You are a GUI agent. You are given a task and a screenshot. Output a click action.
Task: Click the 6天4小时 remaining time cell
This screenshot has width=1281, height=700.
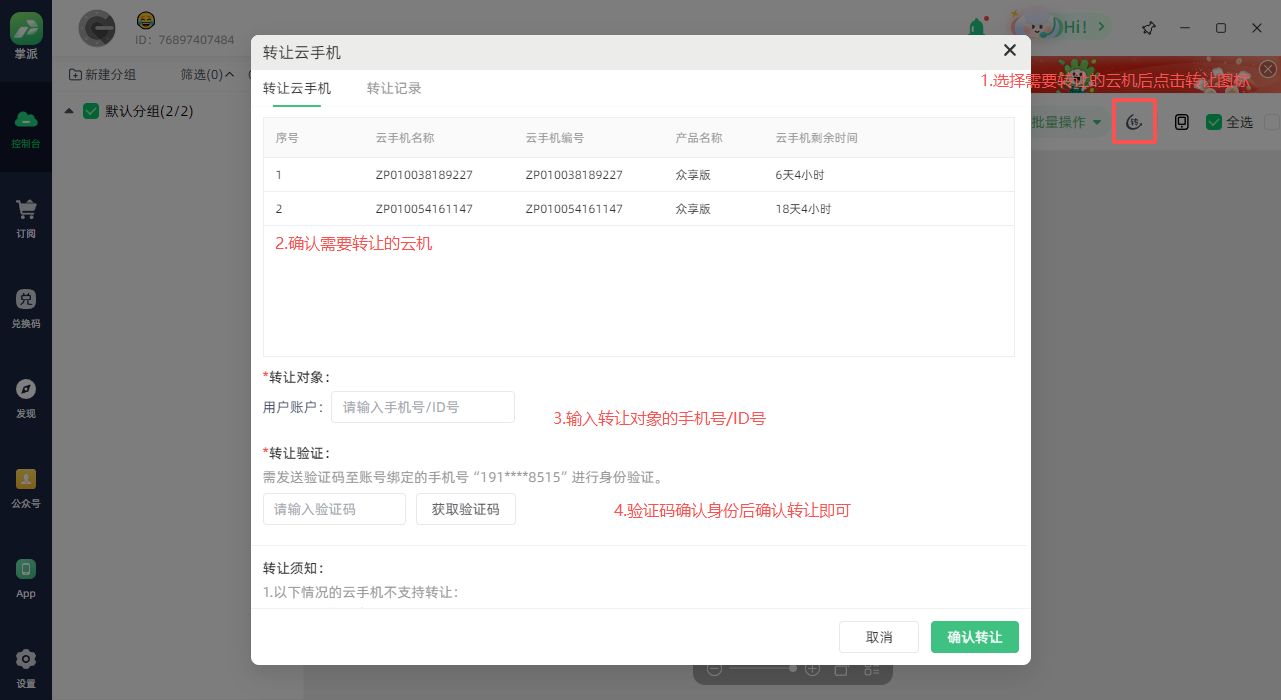[x=800, y=175]
